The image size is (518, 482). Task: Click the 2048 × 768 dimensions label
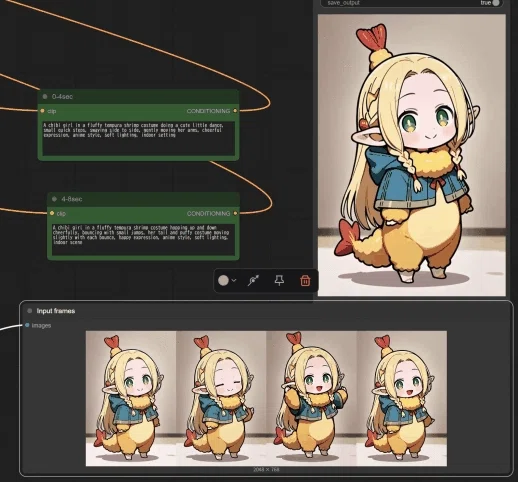(266, 469)
